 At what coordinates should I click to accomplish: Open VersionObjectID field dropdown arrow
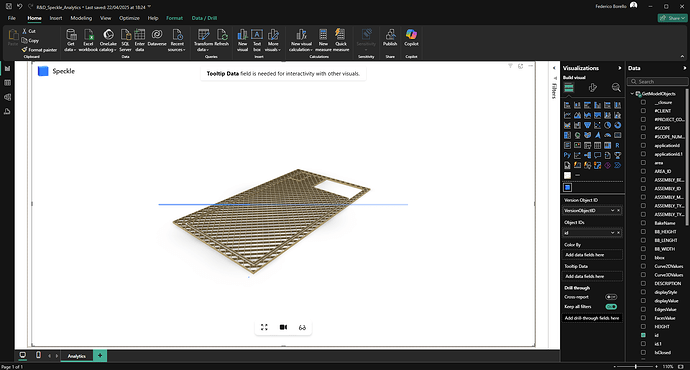point(612,211)
